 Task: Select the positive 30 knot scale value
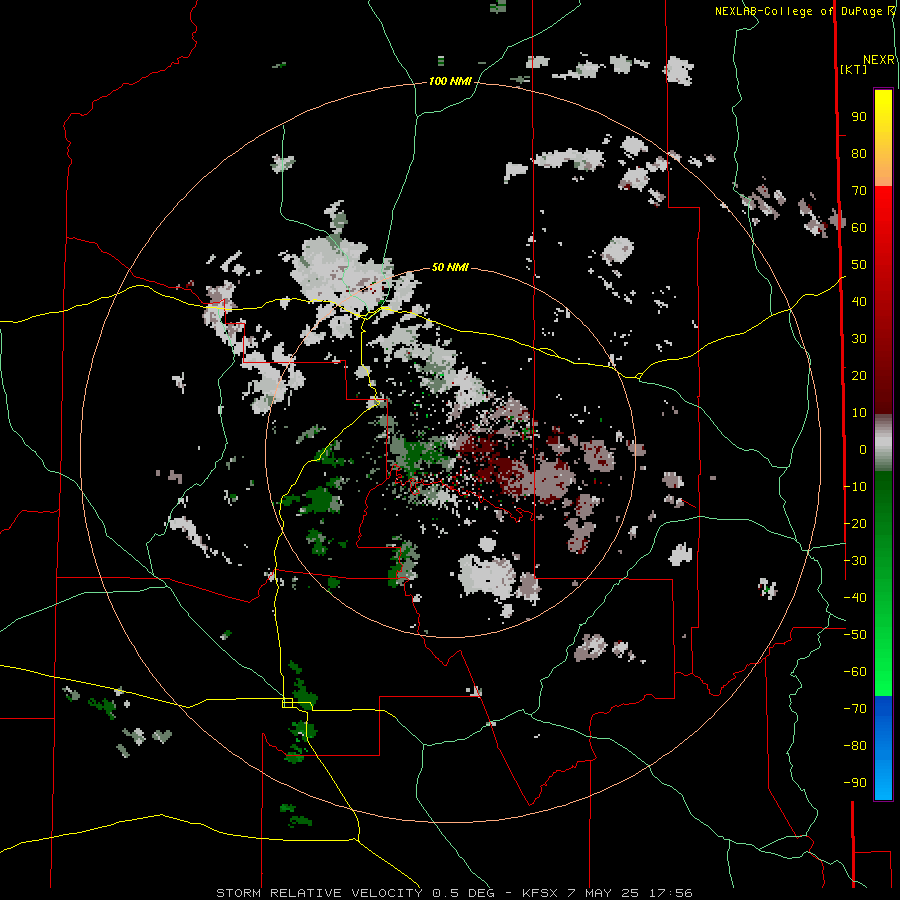(859, 339)
